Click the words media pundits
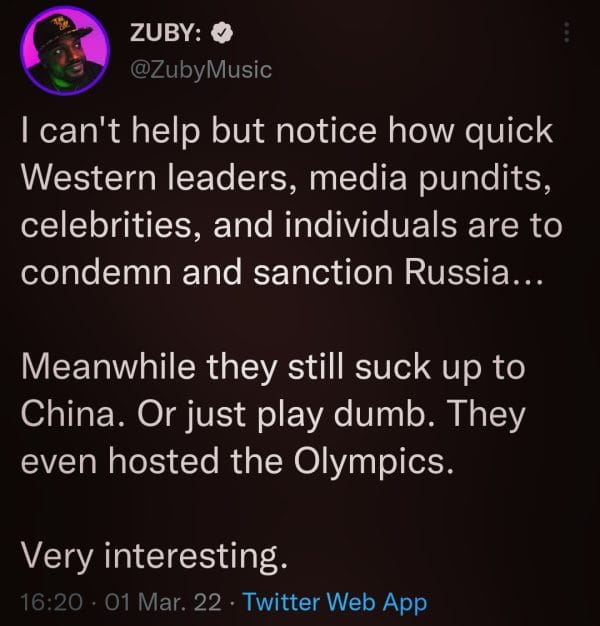The width and height of the screenshot is (600, 626). (428, 178)
